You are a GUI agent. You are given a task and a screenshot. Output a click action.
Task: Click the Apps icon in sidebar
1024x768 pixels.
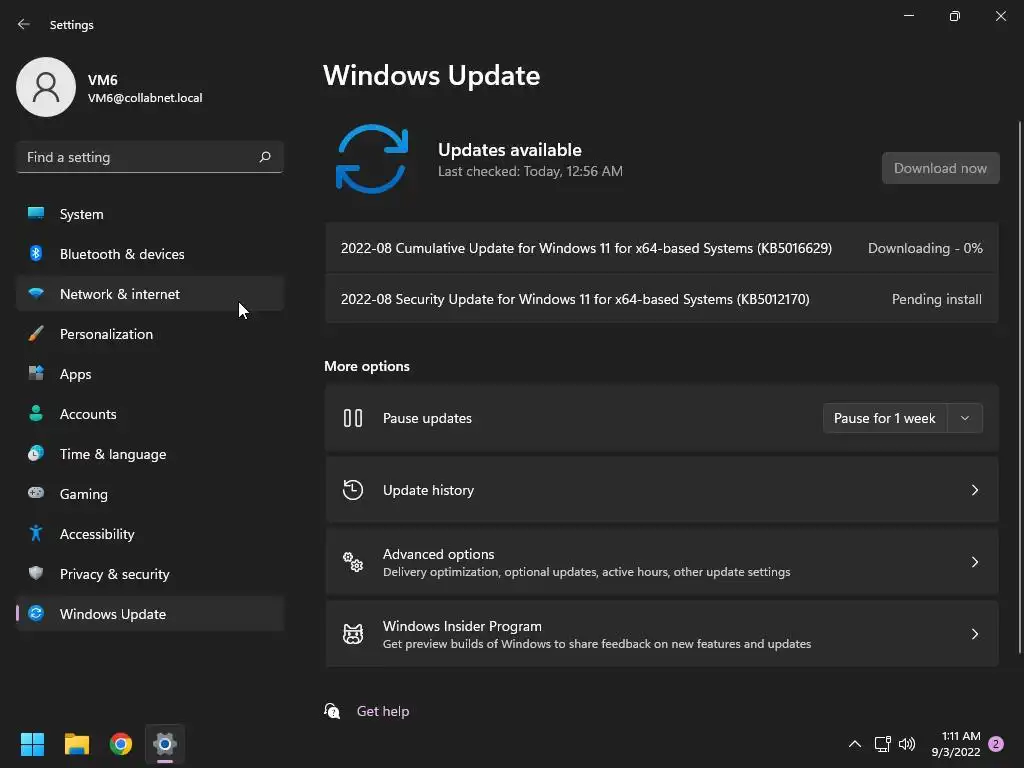click(x=36, y=374)
